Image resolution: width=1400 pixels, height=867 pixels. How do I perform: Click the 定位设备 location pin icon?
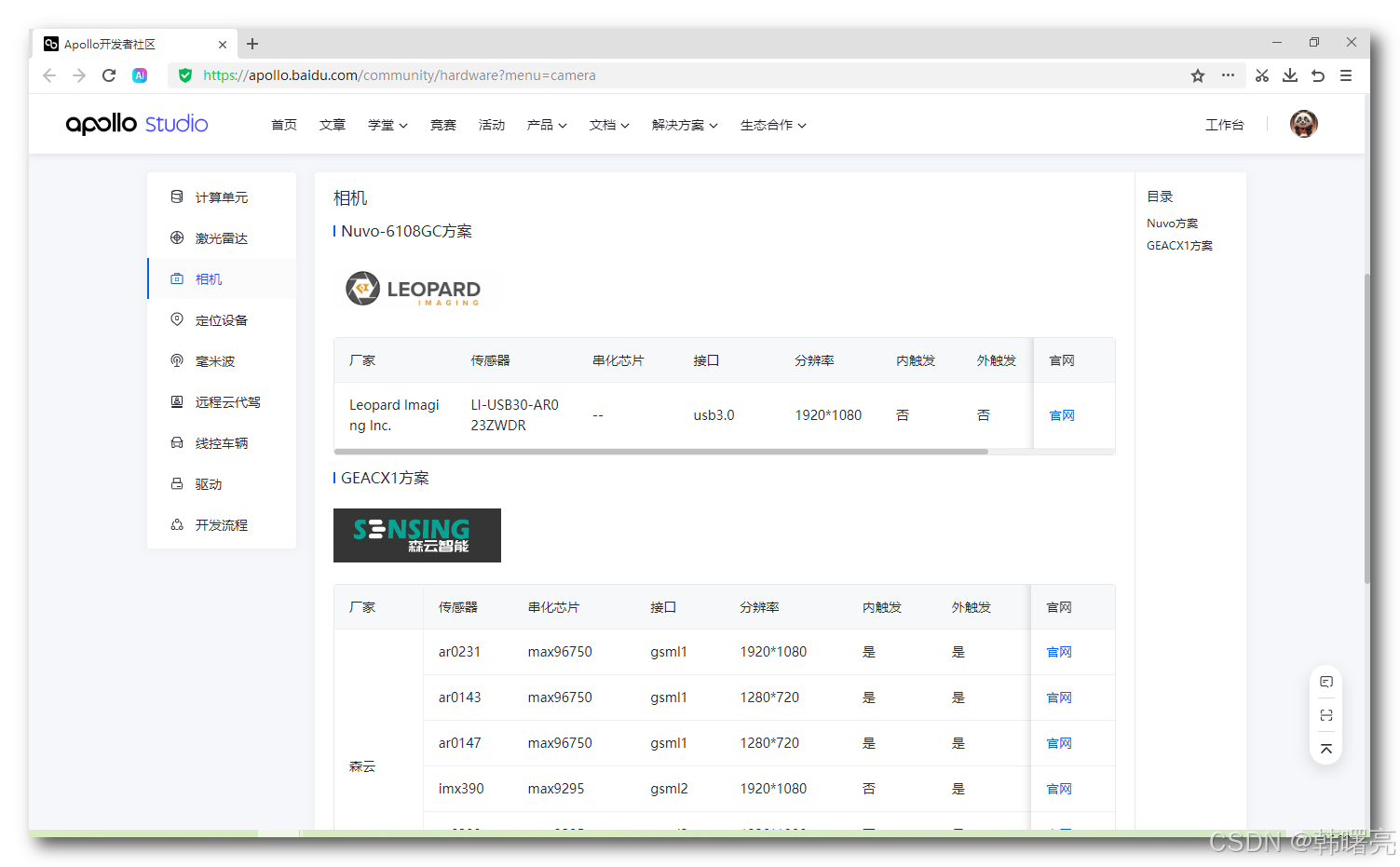(177, 319)
